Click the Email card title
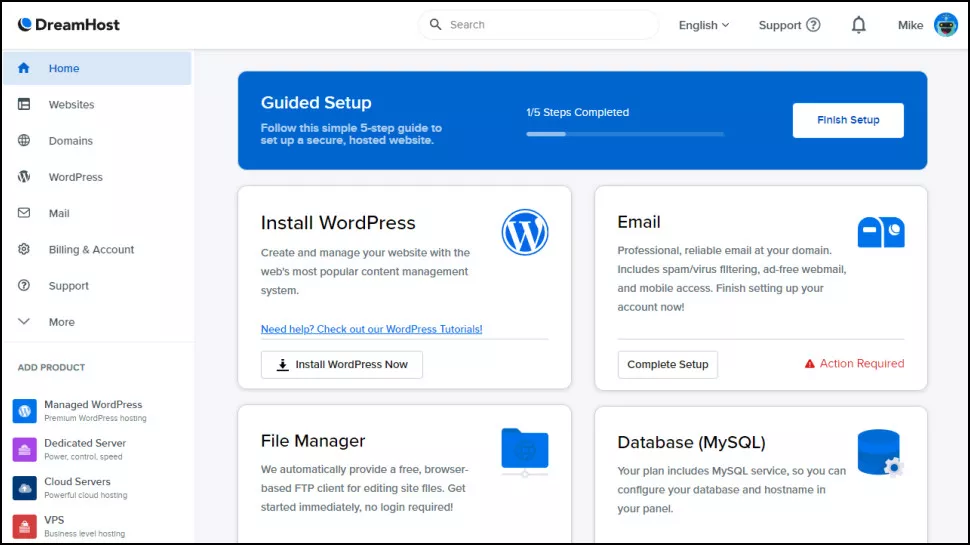The width and height of the screenshot is (970, 545). [639, 222]
